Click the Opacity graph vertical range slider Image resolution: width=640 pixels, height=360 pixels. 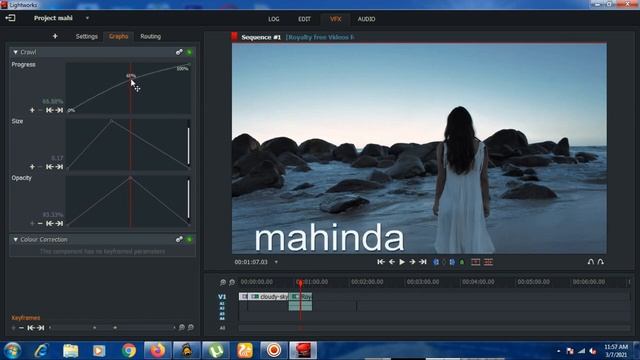189,200
